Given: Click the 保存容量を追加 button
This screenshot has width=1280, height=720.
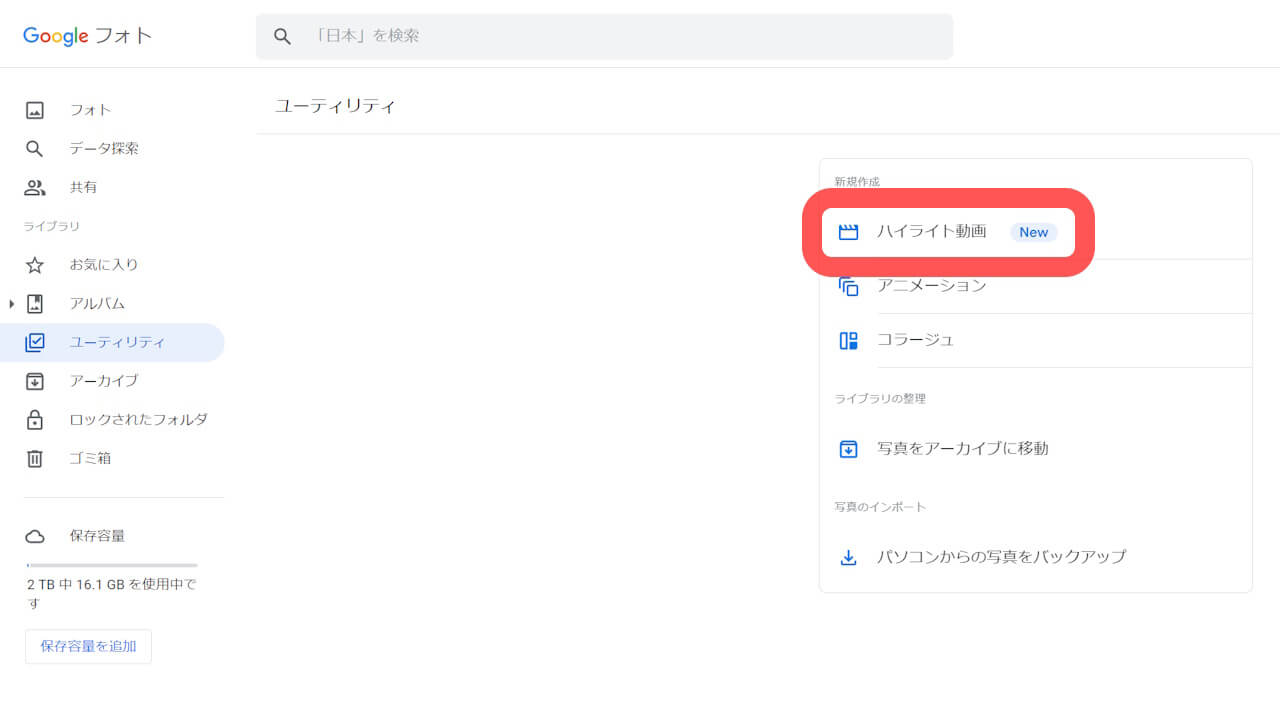Looking at the screenshot, I should pos(88,646).
